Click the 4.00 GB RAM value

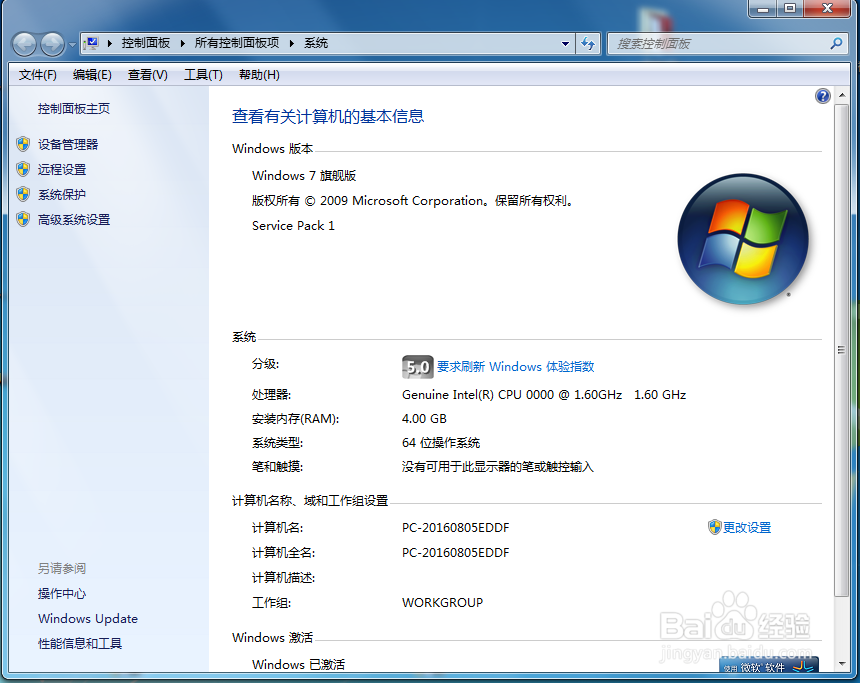(x=425, y=419)
